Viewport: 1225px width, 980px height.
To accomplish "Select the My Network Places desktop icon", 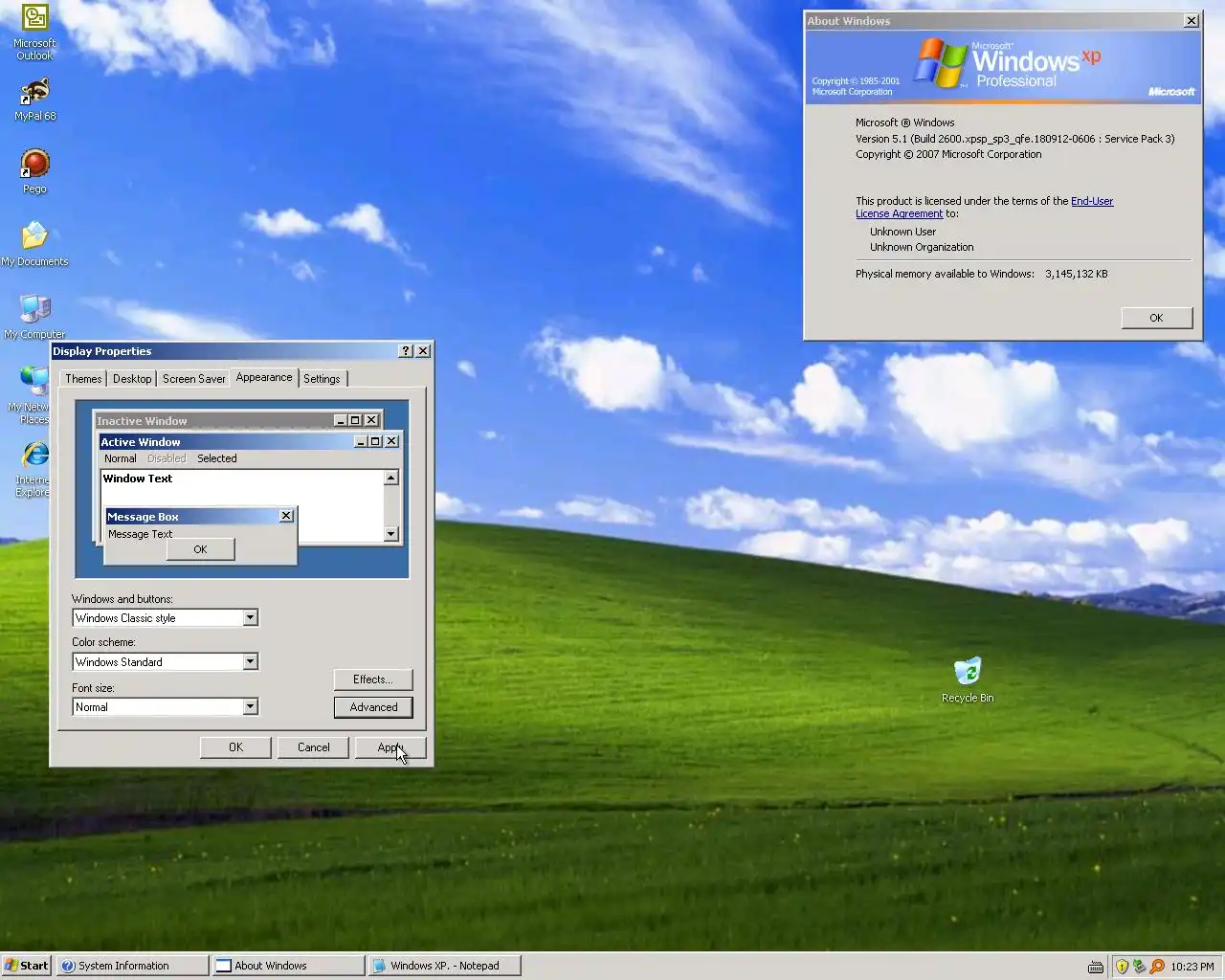I will click(x=31, y=394).
